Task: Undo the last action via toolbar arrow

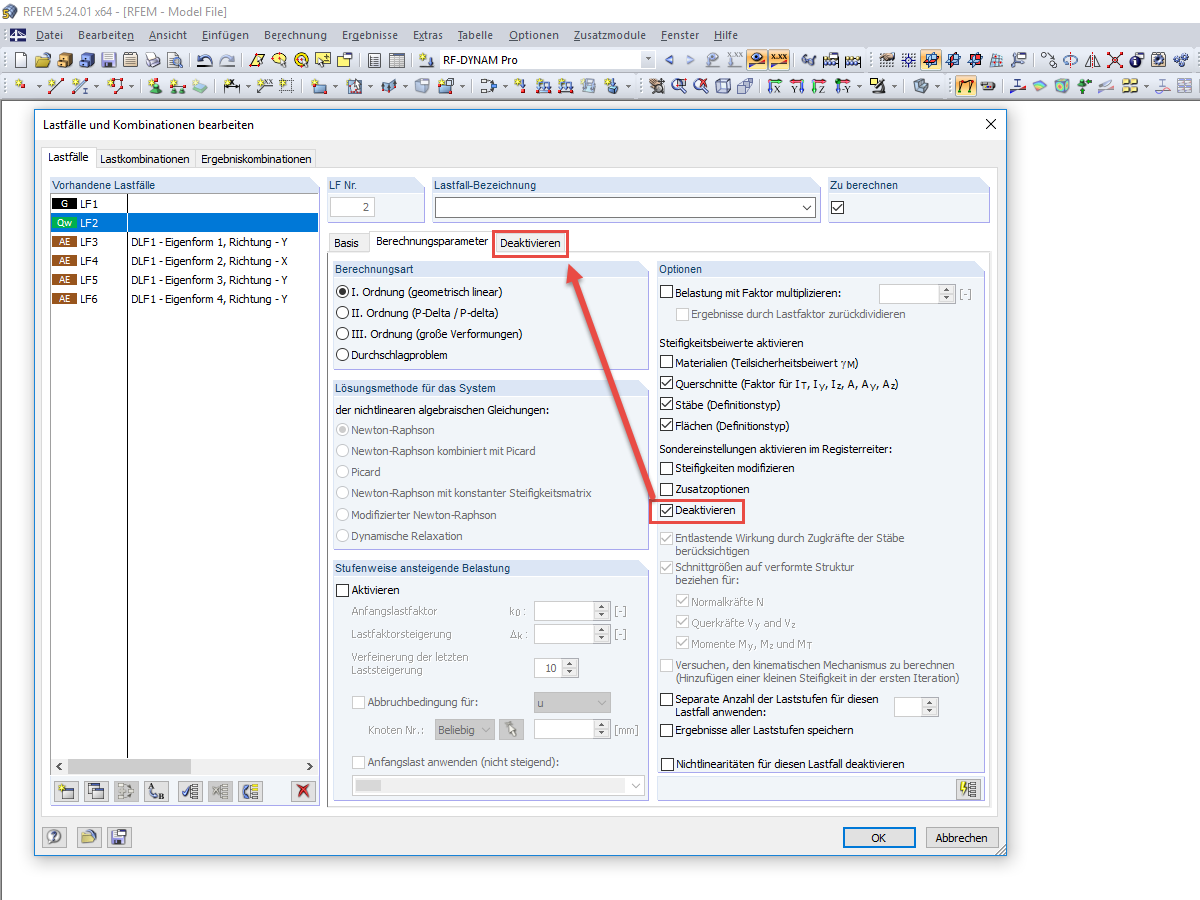Action: click(205, 60)
